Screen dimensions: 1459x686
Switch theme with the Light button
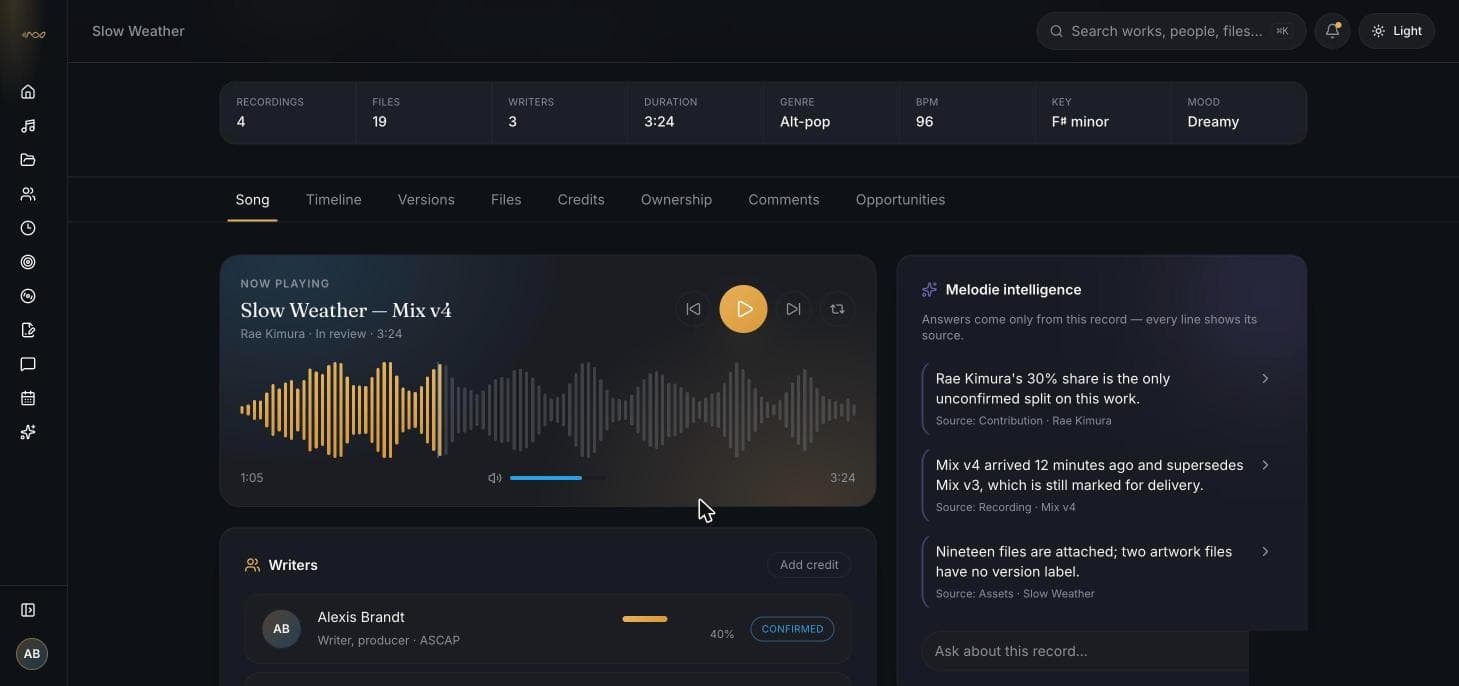1397,31
